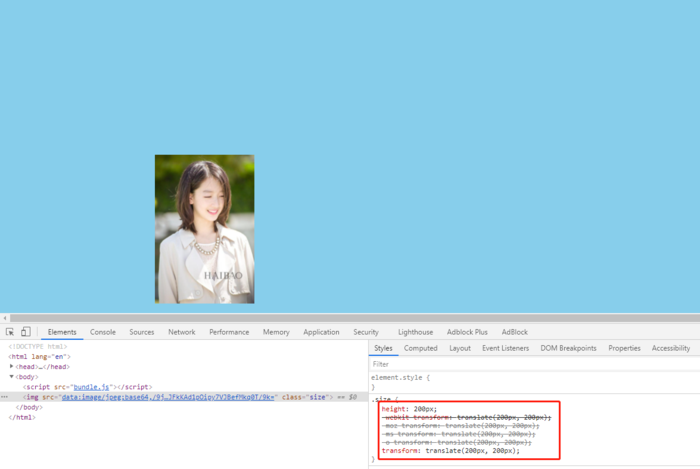Focus the styles Filter input field

(x=534, y=364)
